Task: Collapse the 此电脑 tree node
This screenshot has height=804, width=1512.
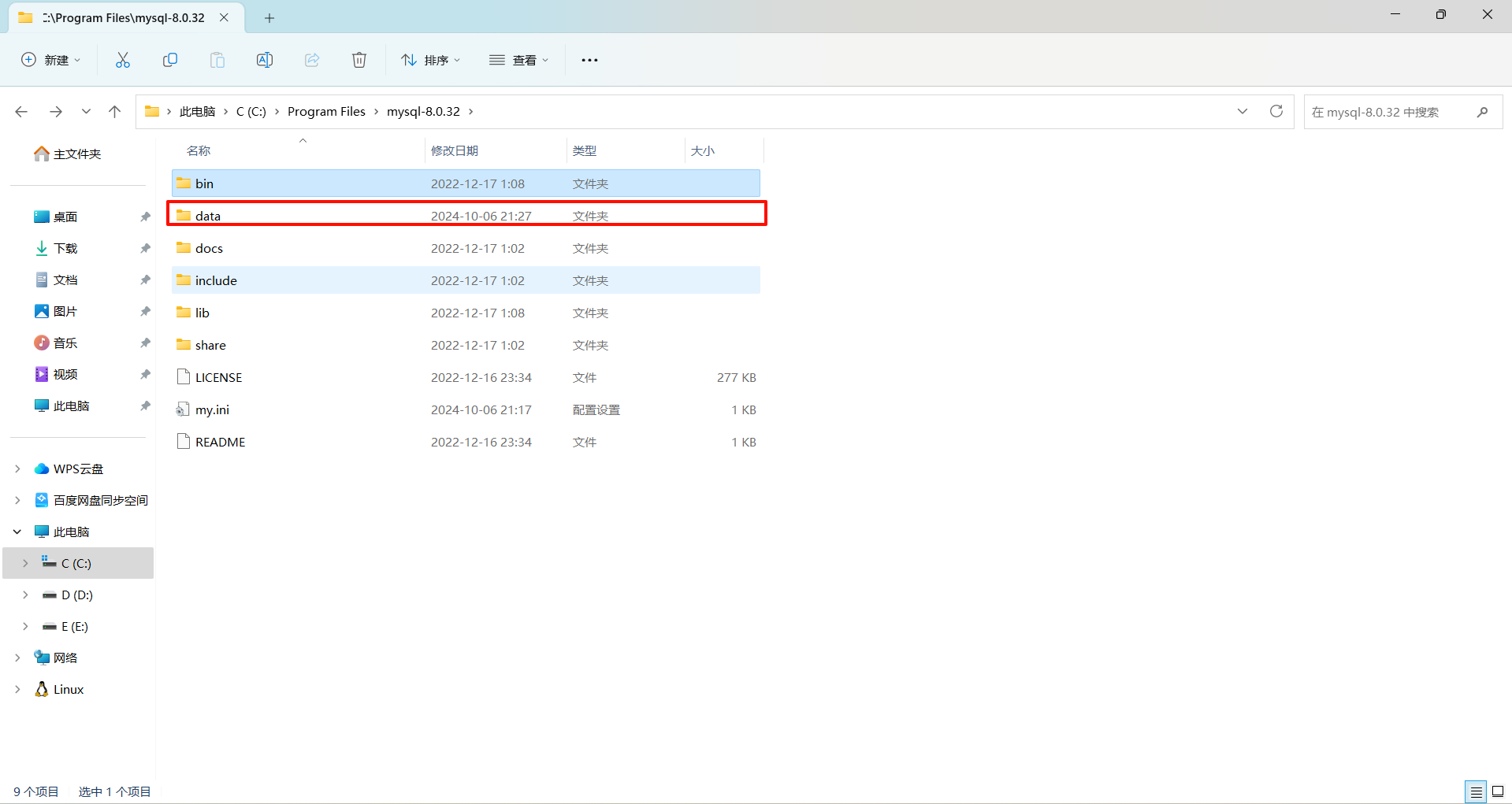Action: click(17, 532)
